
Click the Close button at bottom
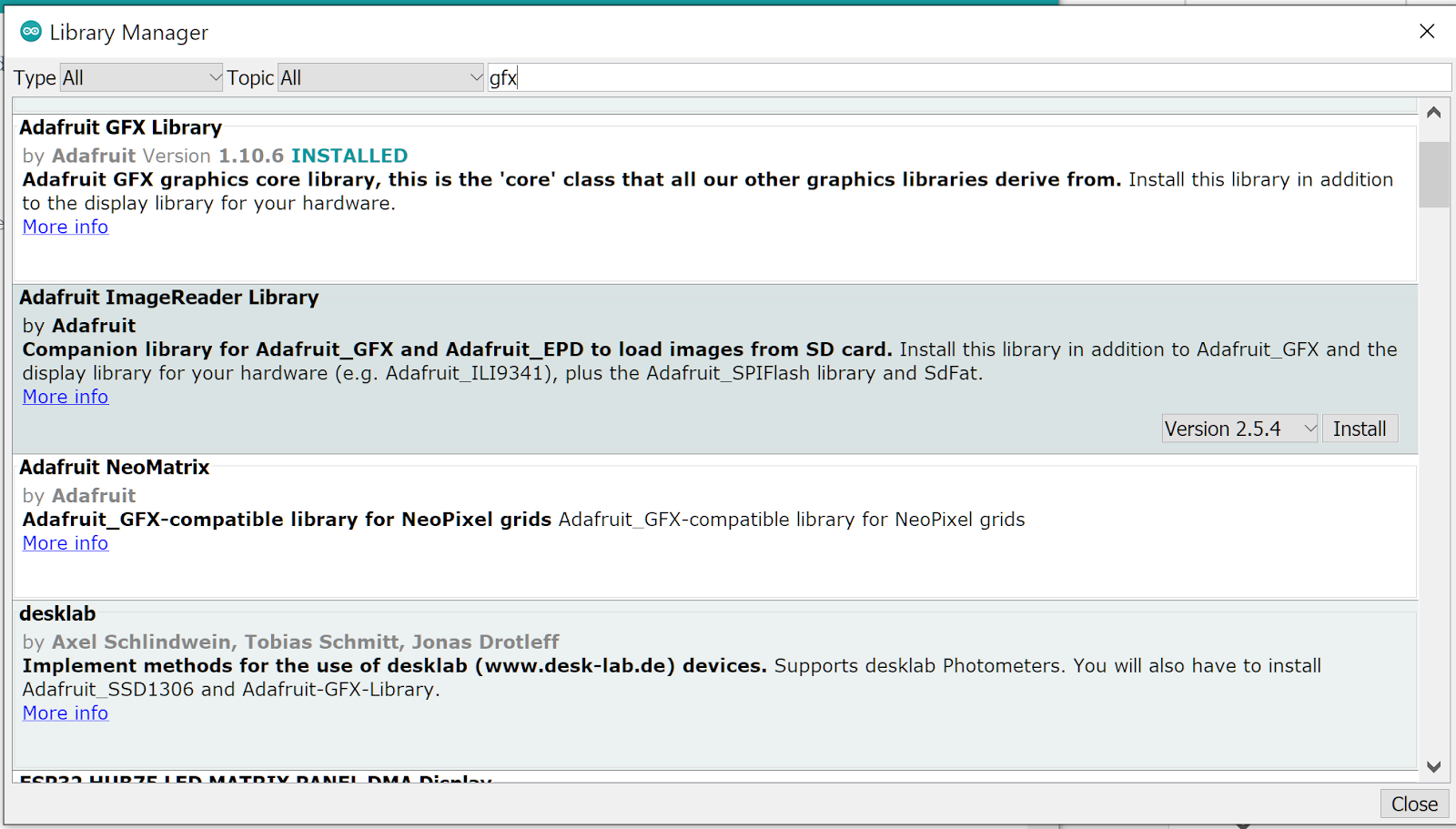[x=1414, y=804]
